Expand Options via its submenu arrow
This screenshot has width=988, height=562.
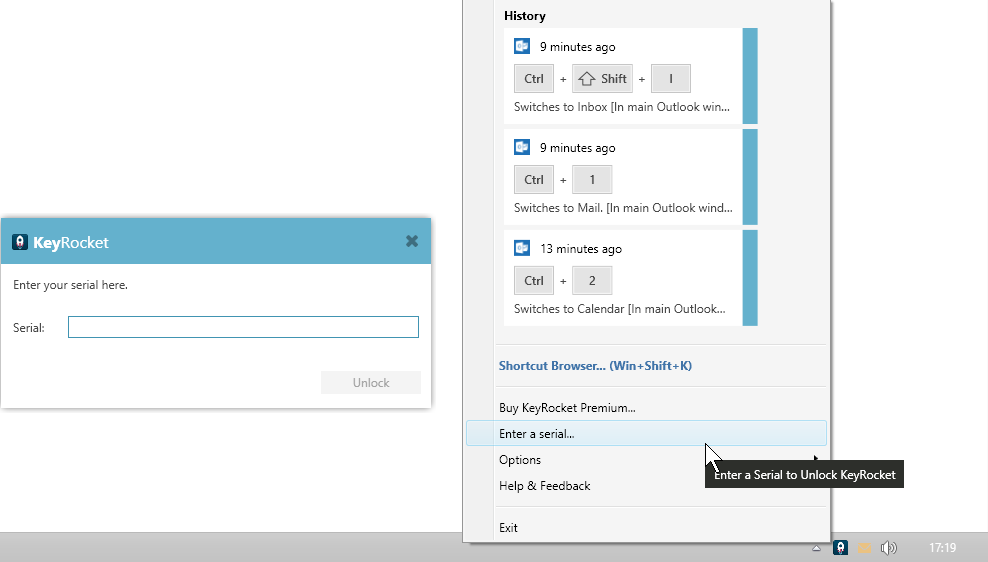coord(816,459)
